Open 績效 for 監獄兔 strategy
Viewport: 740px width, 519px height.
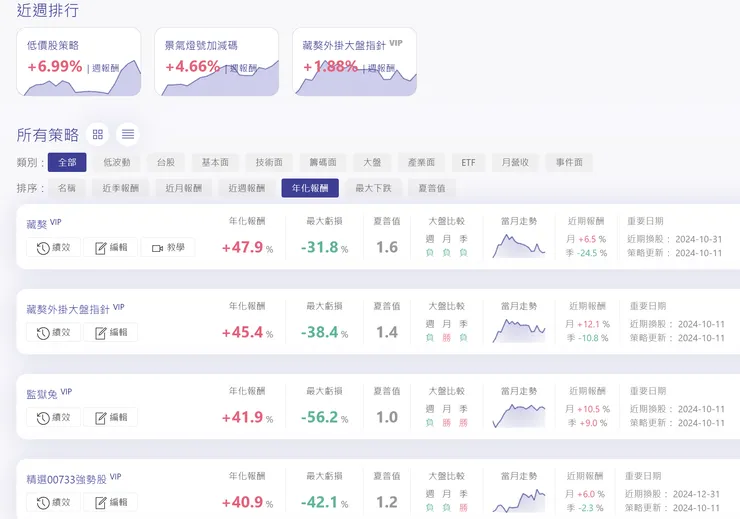(53, 417)
